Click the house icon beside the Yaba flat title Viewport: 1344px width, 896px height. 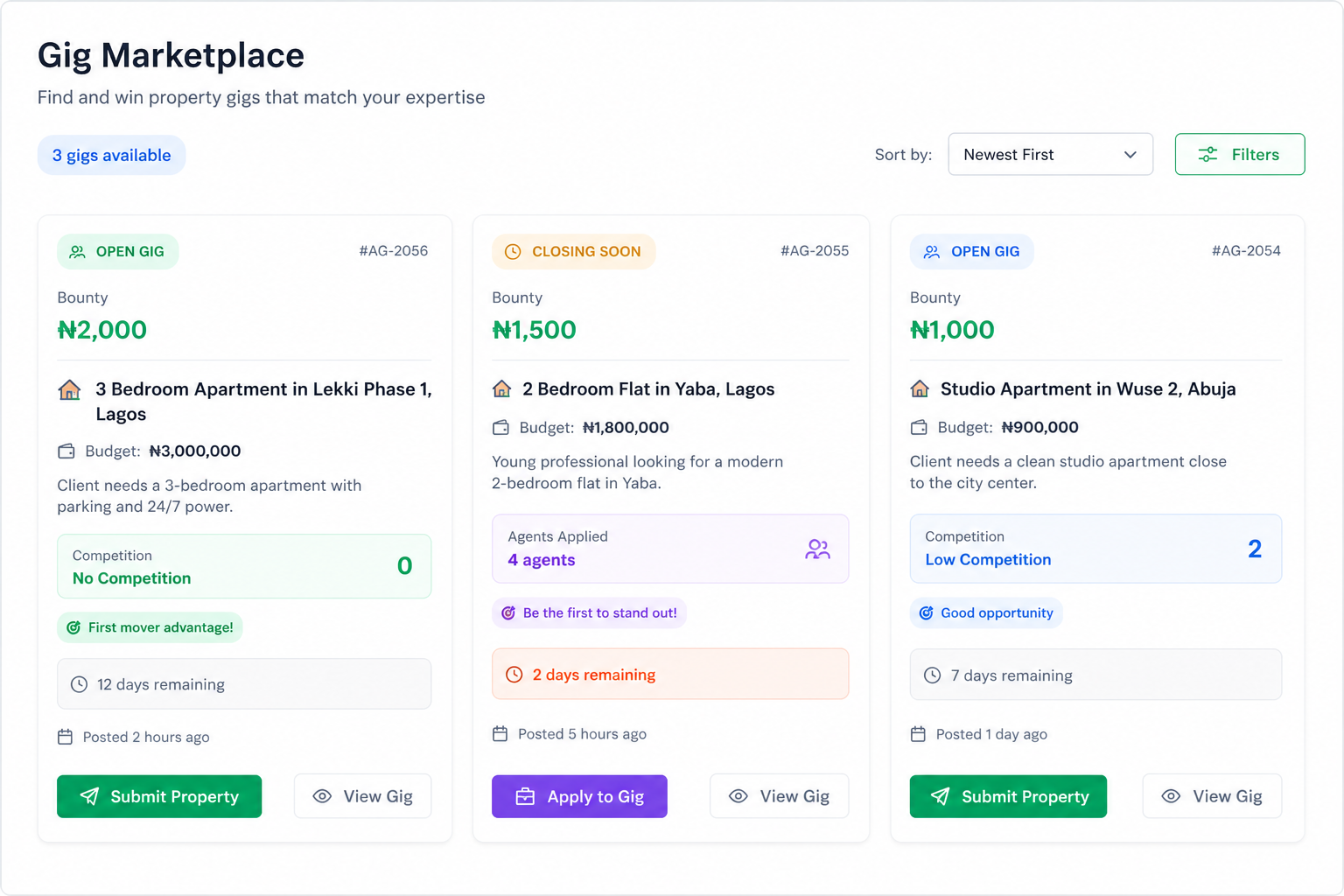point(501,388)
